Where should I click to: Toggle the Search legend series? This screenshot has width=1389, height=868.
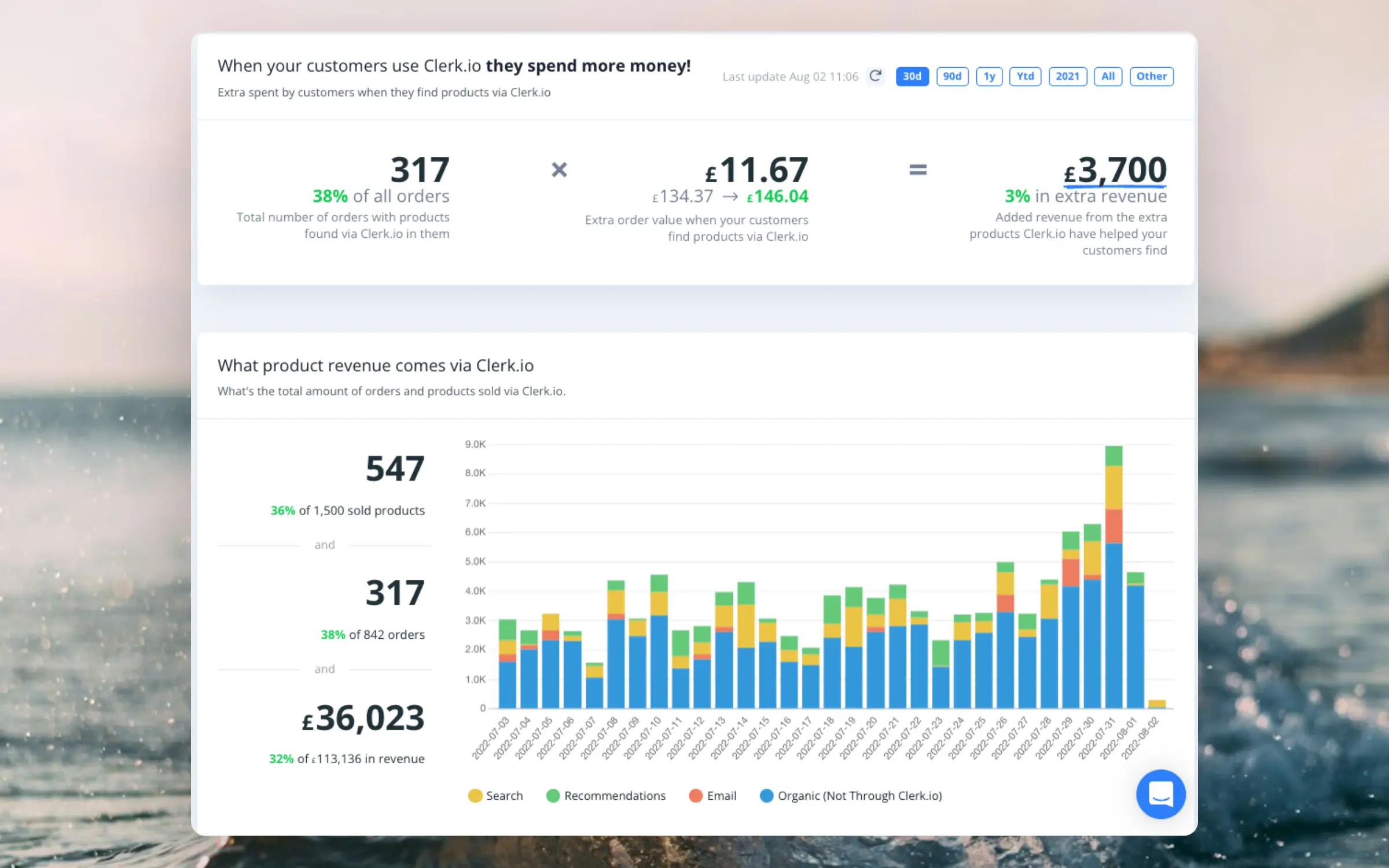495,796
